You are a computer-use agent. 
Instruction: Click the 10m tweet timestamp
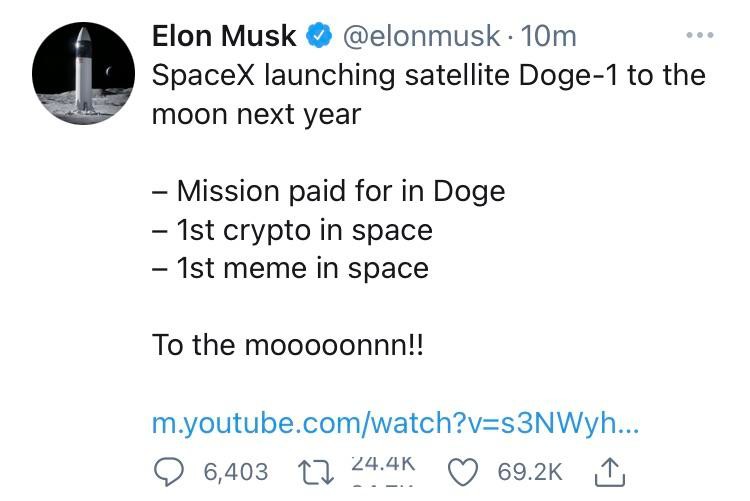[549, 36]
